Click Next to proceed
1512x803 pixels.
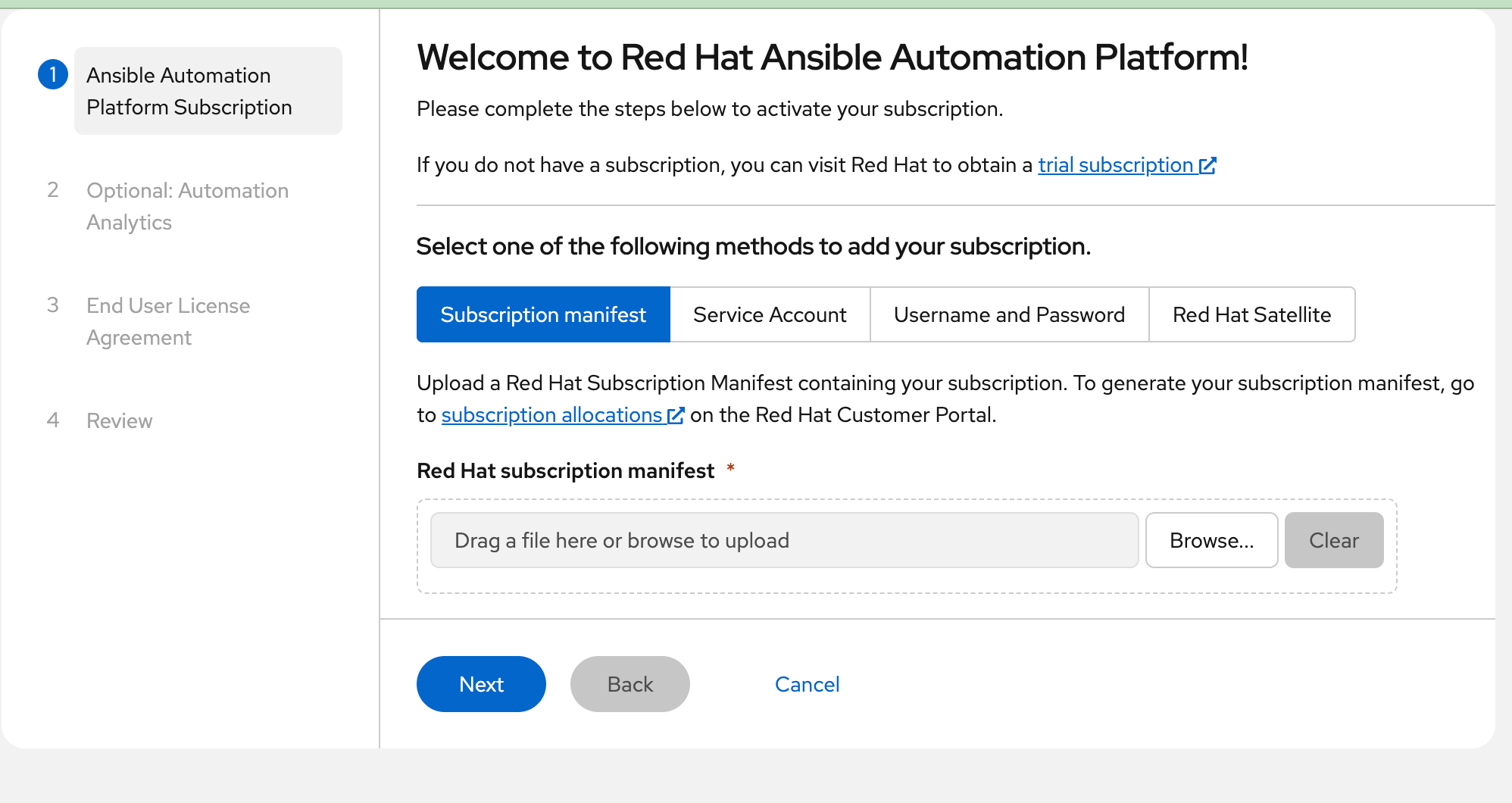pyautogui.click(x=481, y=684)
